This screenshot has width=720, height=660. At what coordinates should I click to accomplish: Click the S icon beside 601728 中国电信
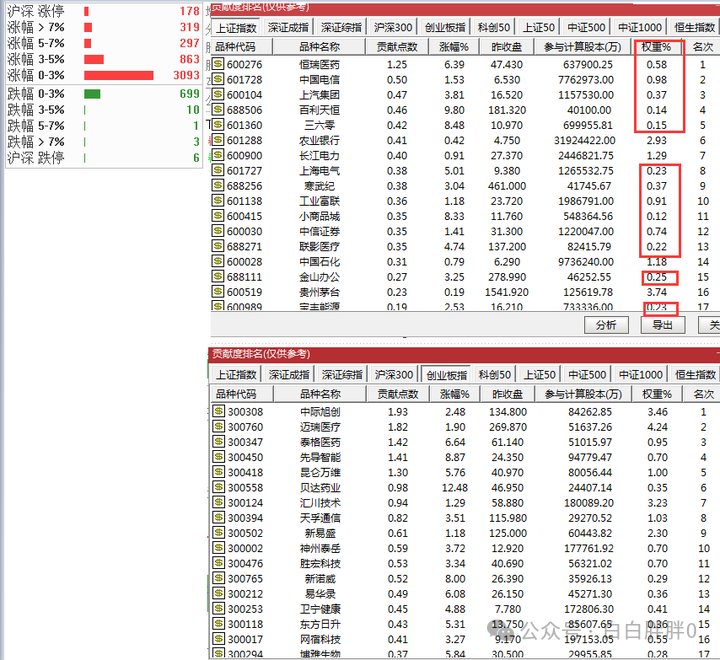[x=218, y=79]
